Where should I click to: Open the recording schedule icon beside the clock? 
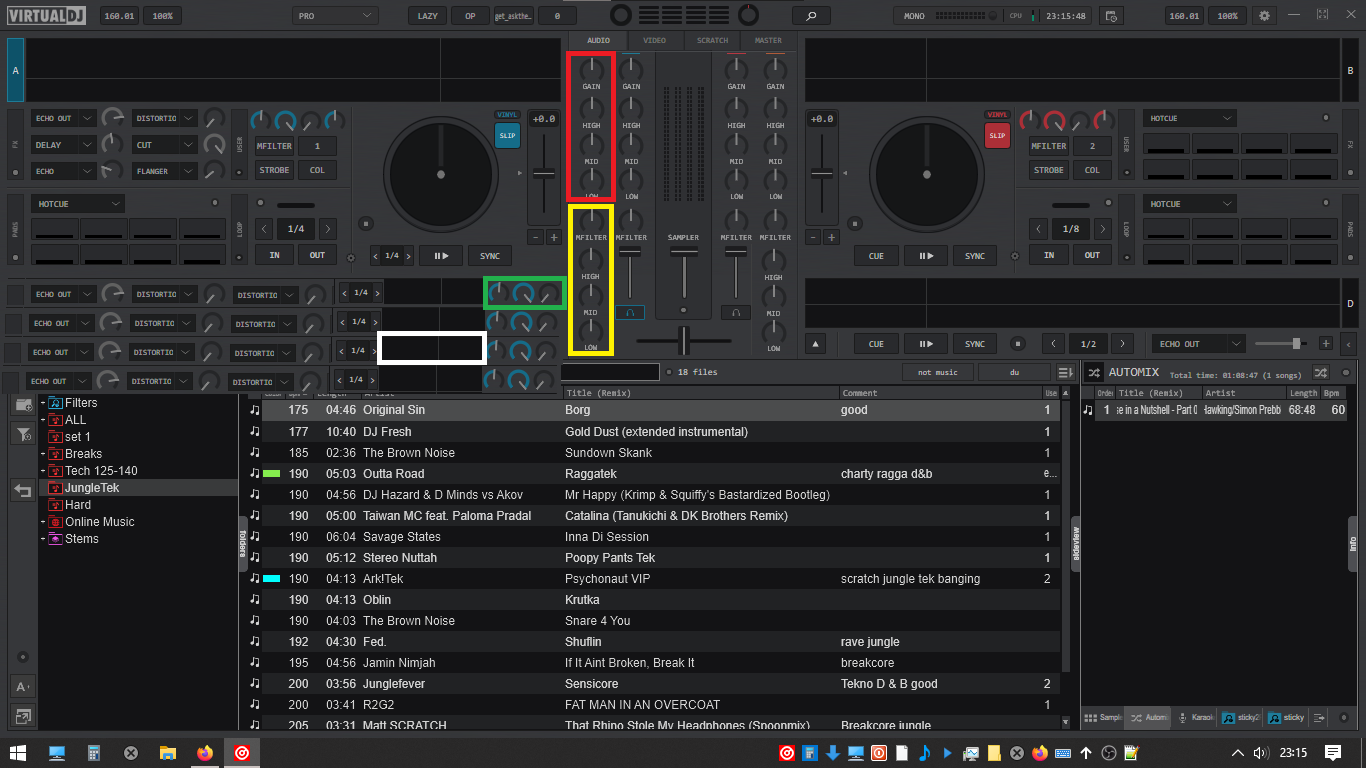1110,16
